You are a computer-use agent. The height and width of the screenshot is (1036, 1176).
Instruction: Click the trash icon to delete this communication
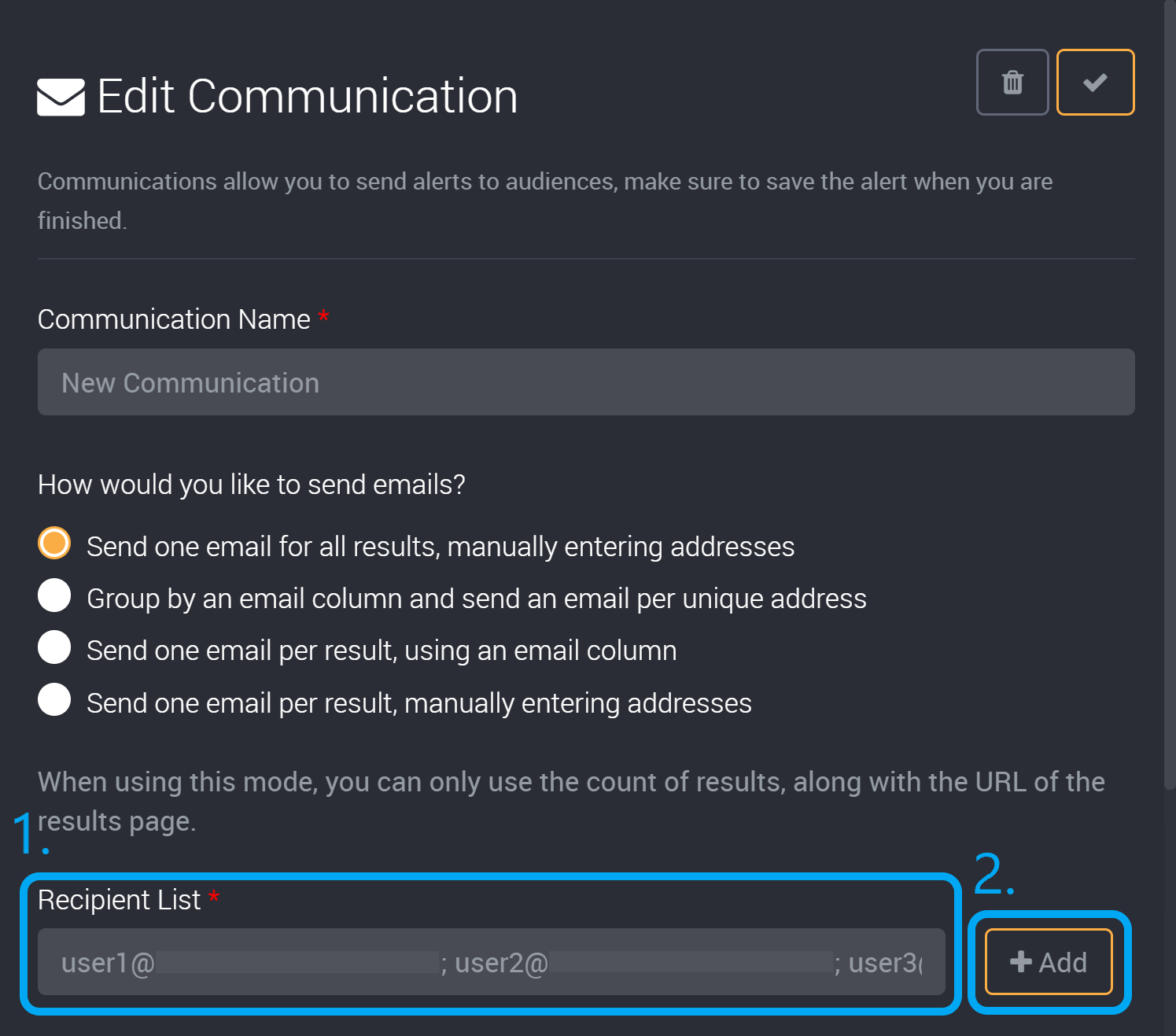coord(1012,82)
